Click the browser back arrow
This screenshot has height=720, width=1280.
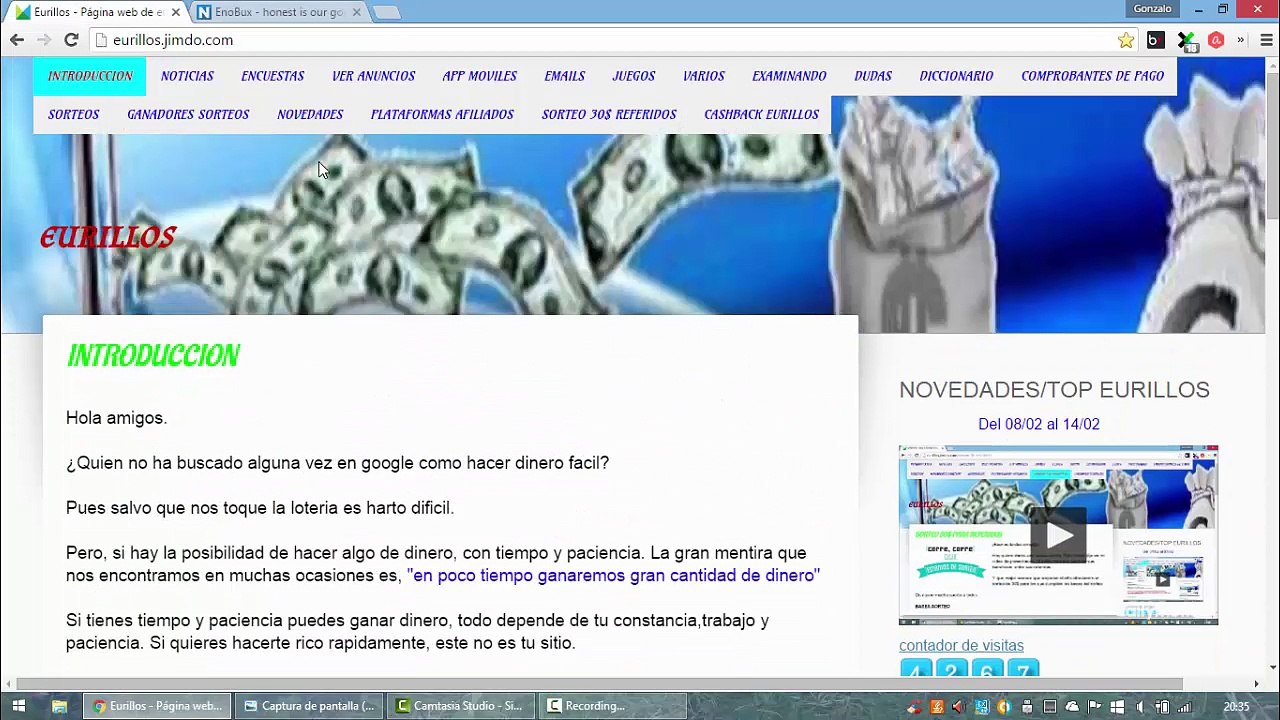(17, 40)
